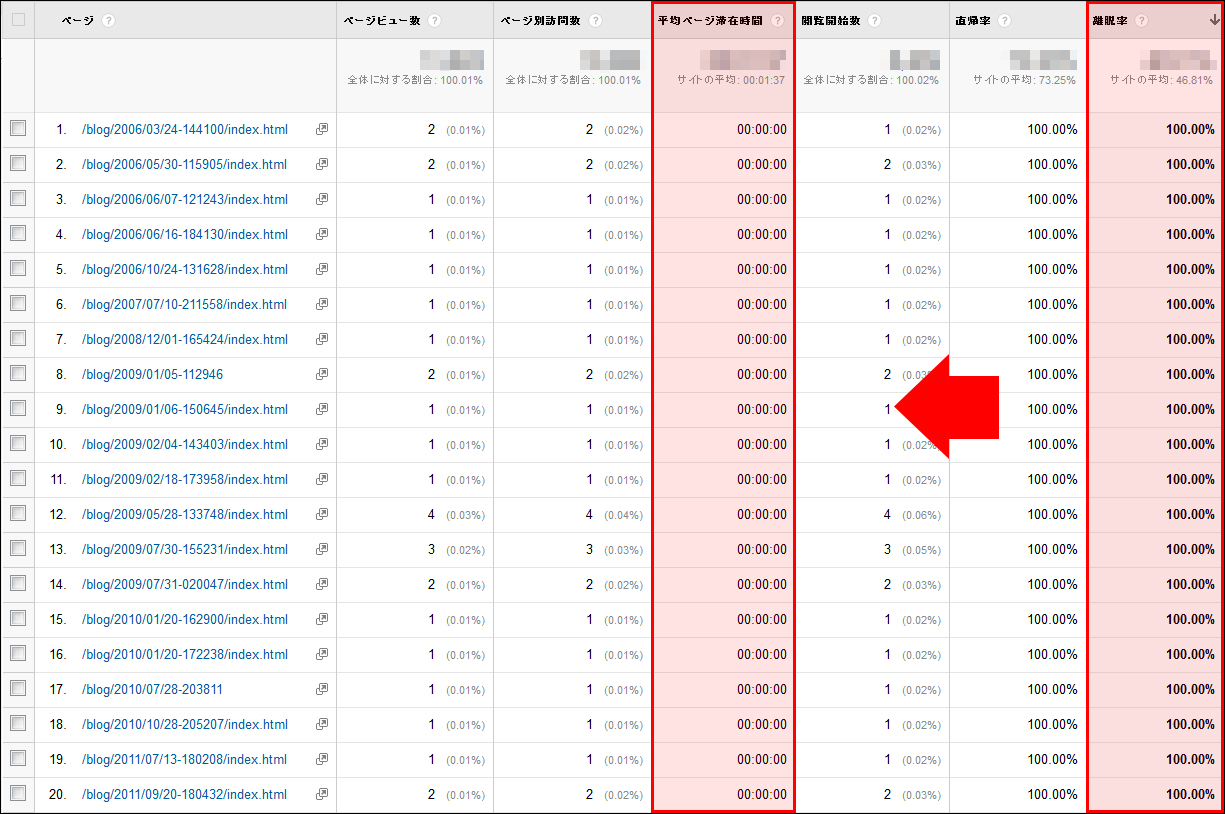Select pageview cell '4 (0.03%)' in row 12
Viewport: 1225px width, 814px height.
(x=457, y=514)
